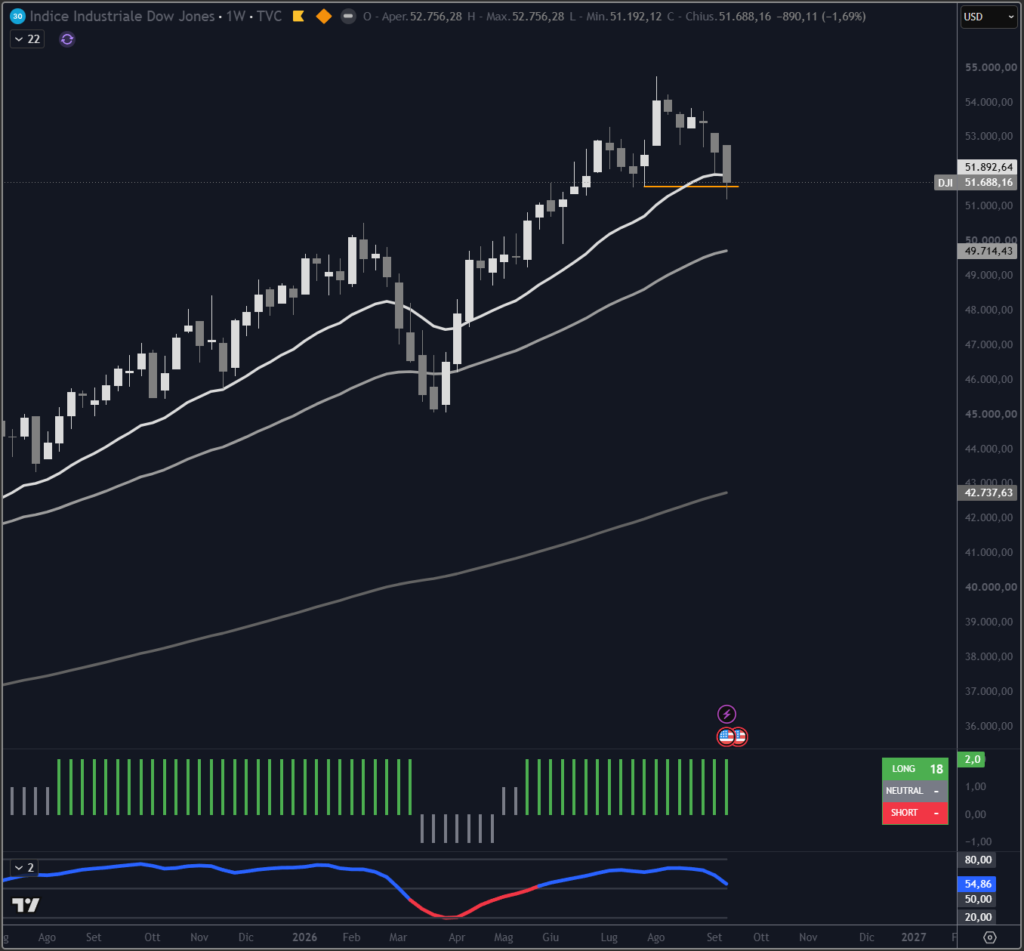
Task: Click the green 2,0 indicator value label
Action: 972,759
